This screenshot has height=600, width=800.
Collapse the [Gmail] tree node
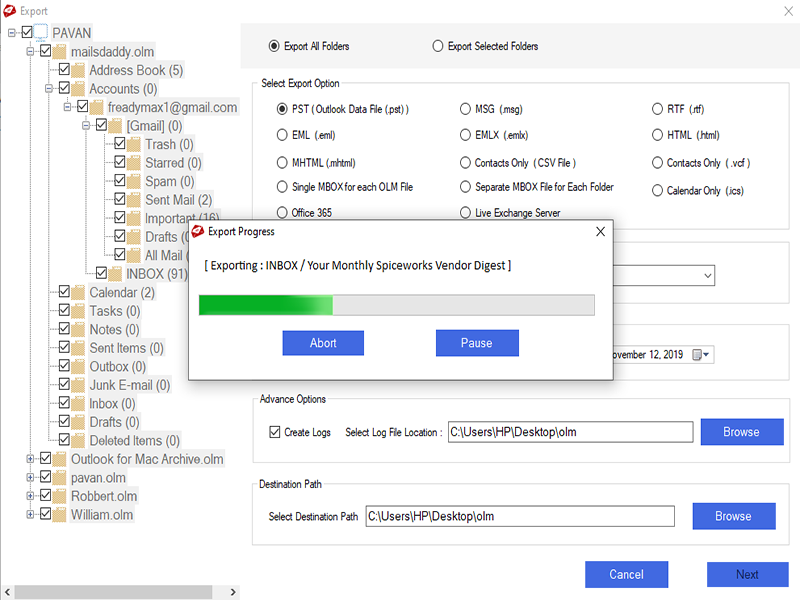(x=85, y=125)
